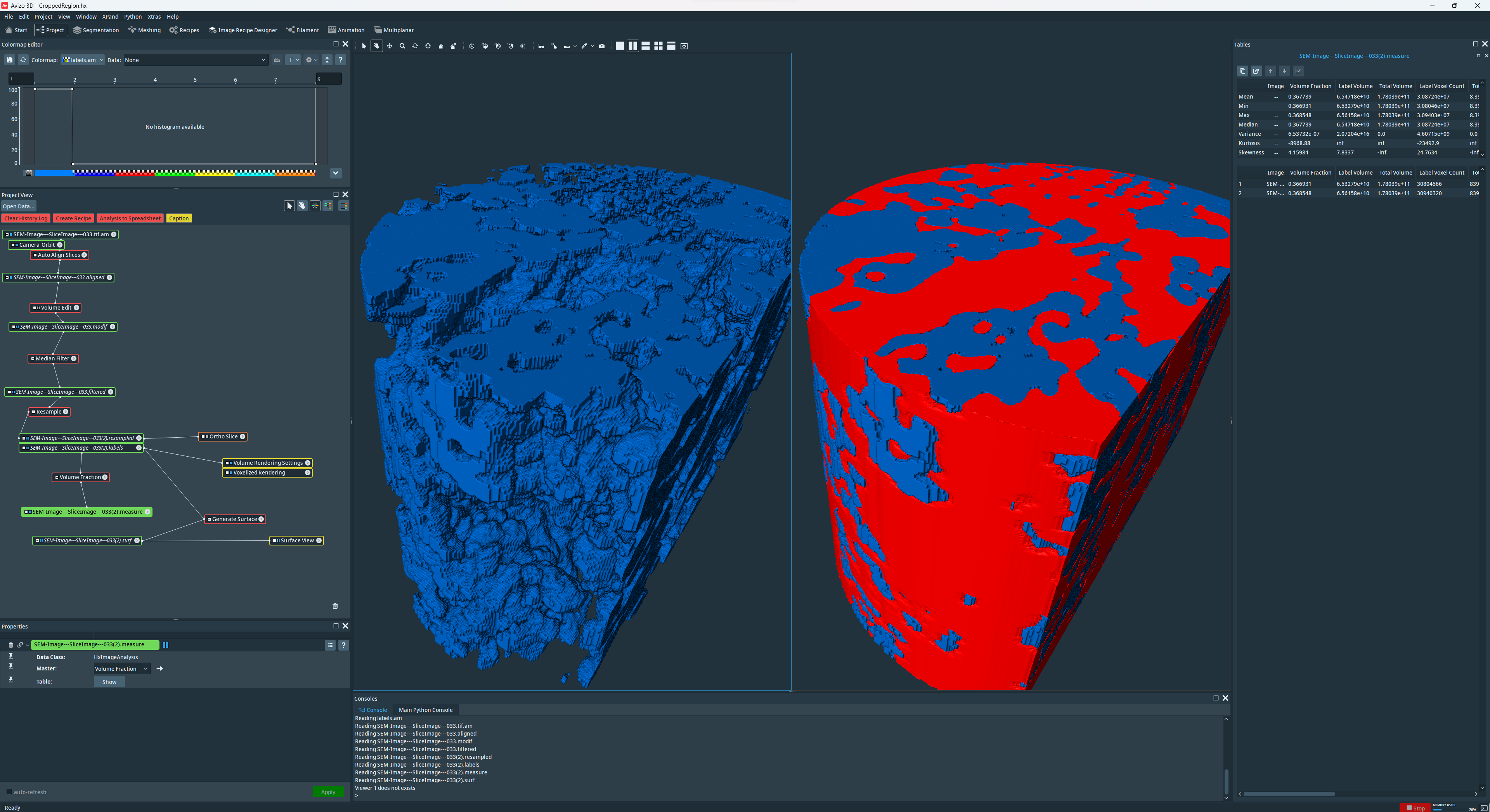Switch to four-viewer layout

[x=658, y=46]
